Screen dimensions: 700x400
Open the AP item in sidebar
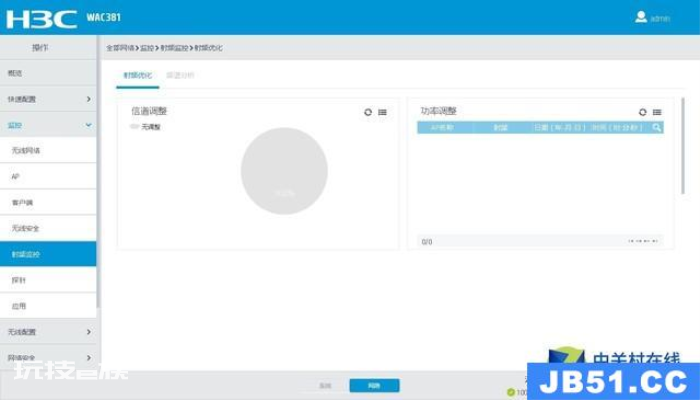pos(48,176)
